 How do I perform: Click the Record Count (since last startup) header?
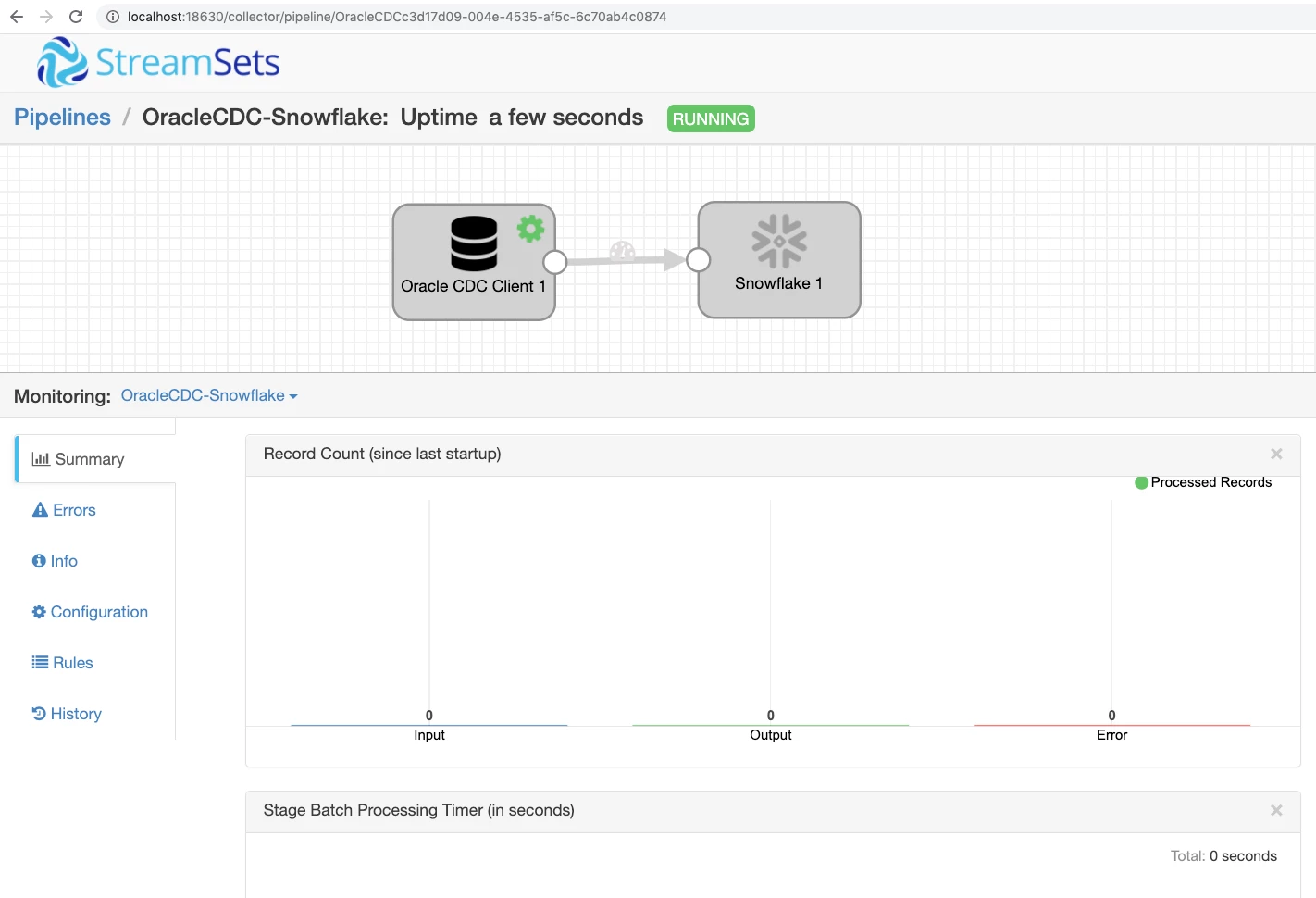click(x=382, y=454)
